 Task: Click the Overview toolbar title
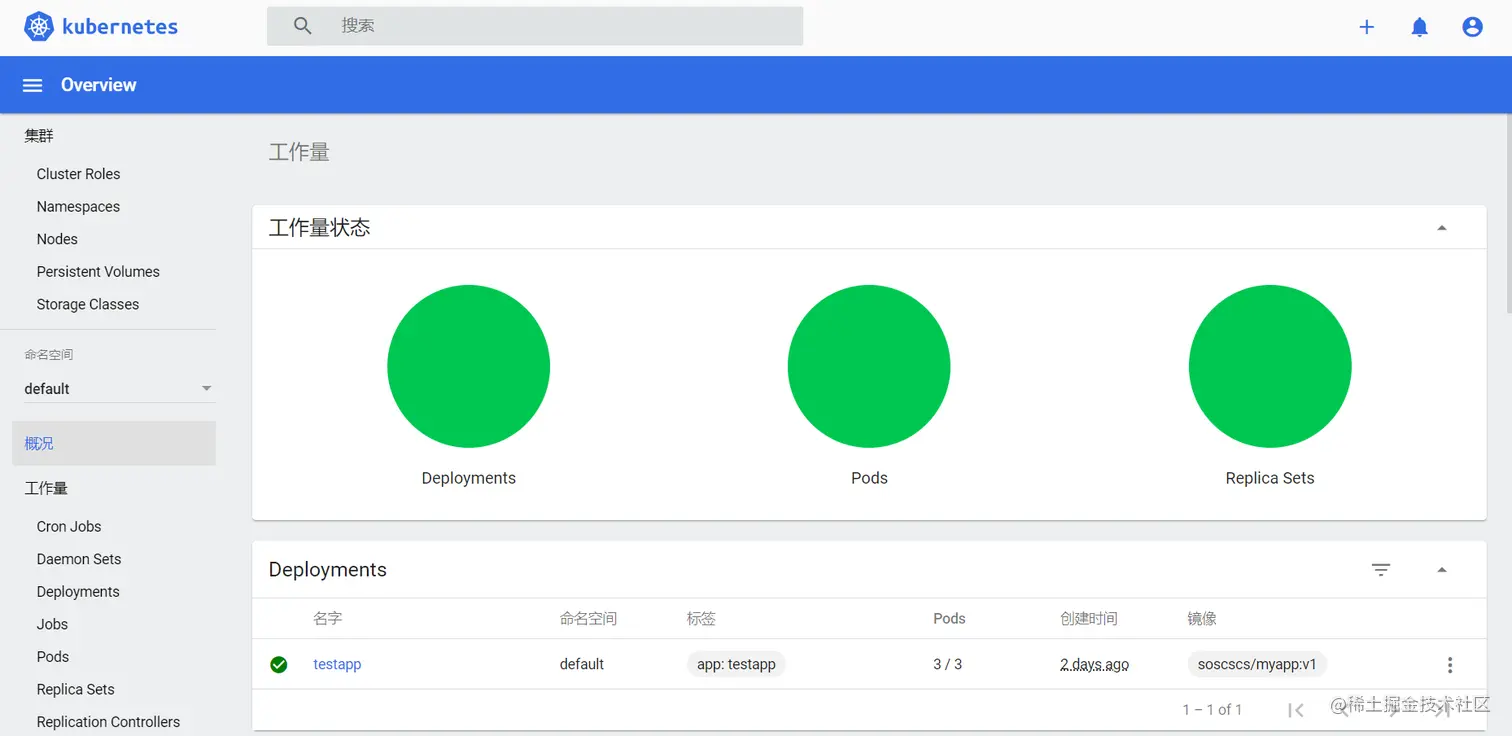[98, 85]
